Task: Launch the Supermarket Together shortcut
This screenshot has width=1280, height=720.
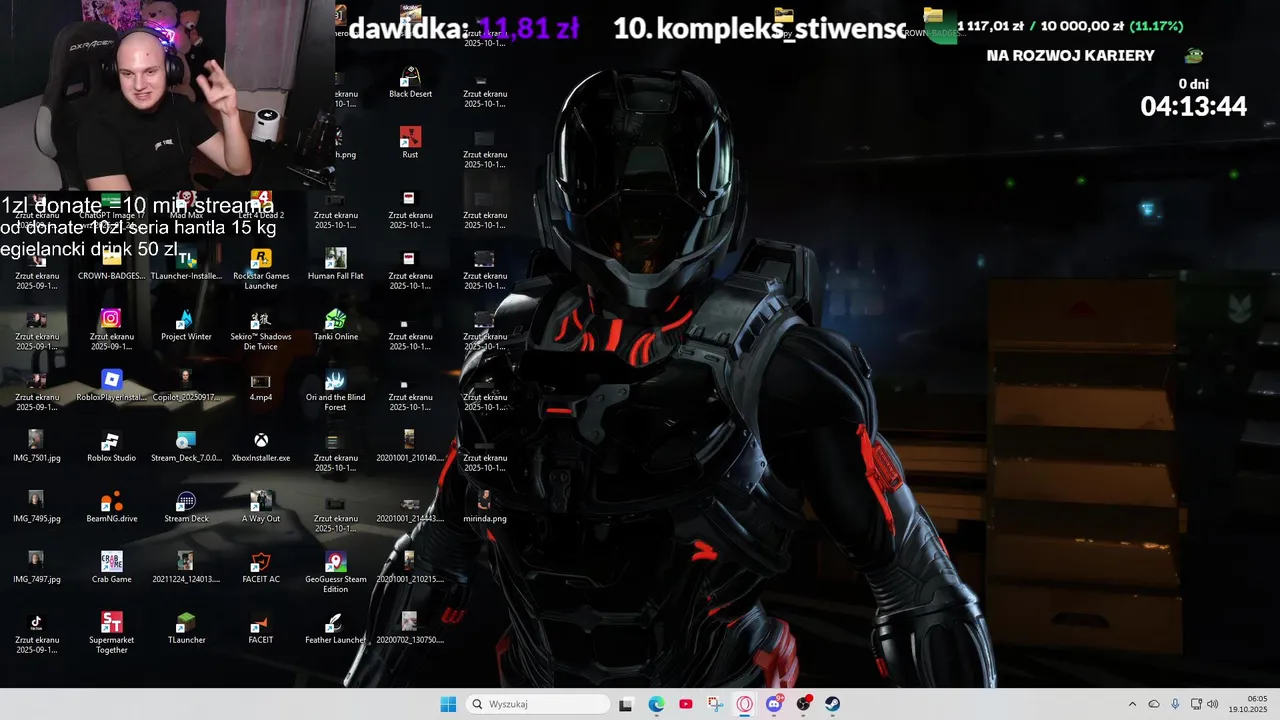Action: [112, 634]
